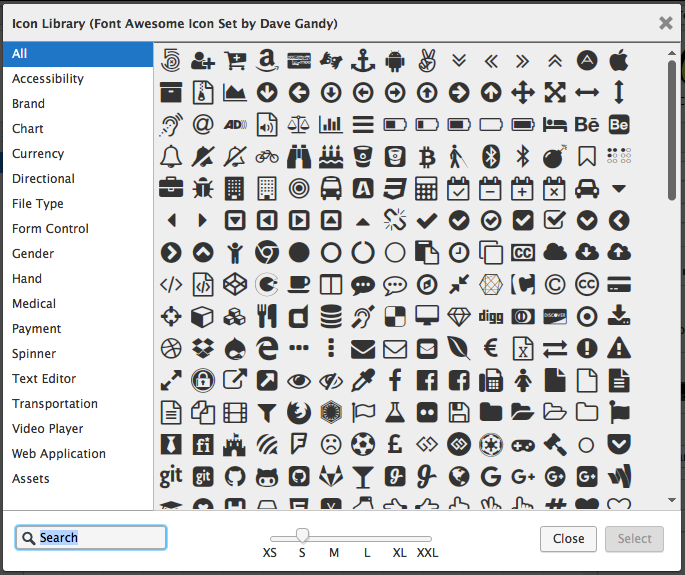
Task: Select the funnel filter icon
Action: tap(267, 412)
